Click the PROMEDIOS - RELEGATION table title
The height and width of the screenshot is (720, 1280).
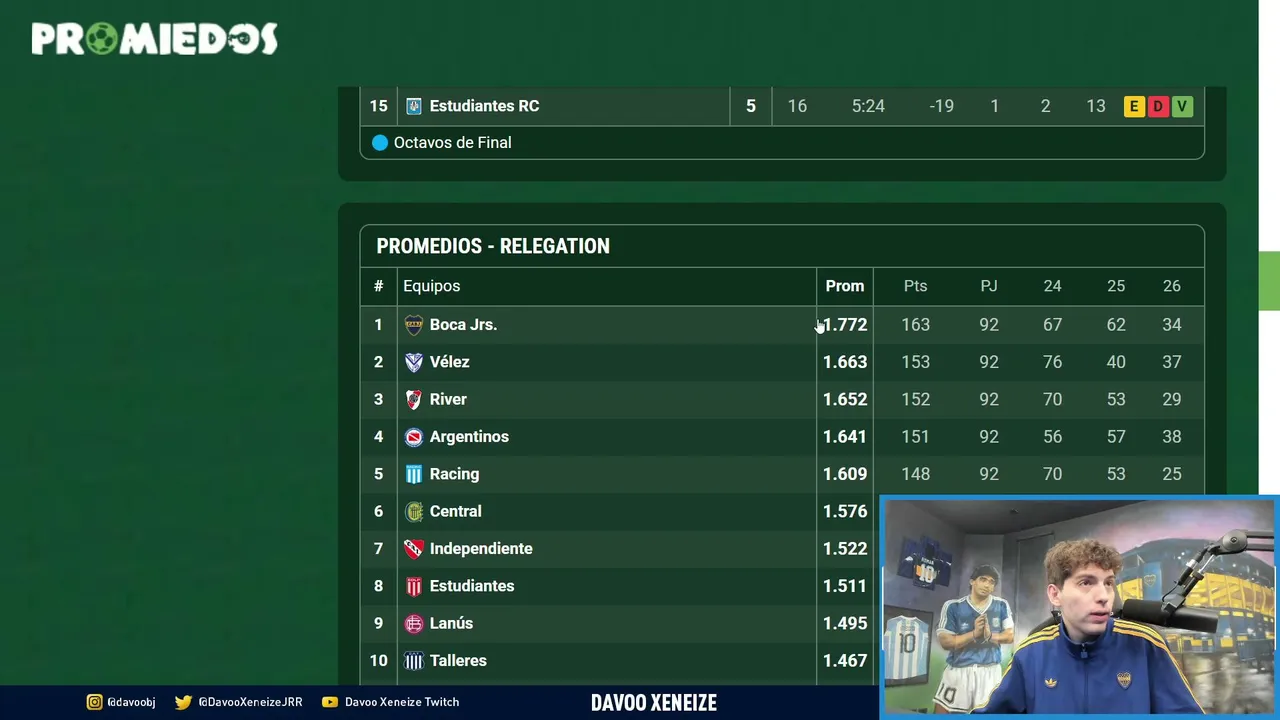[493, 246]
